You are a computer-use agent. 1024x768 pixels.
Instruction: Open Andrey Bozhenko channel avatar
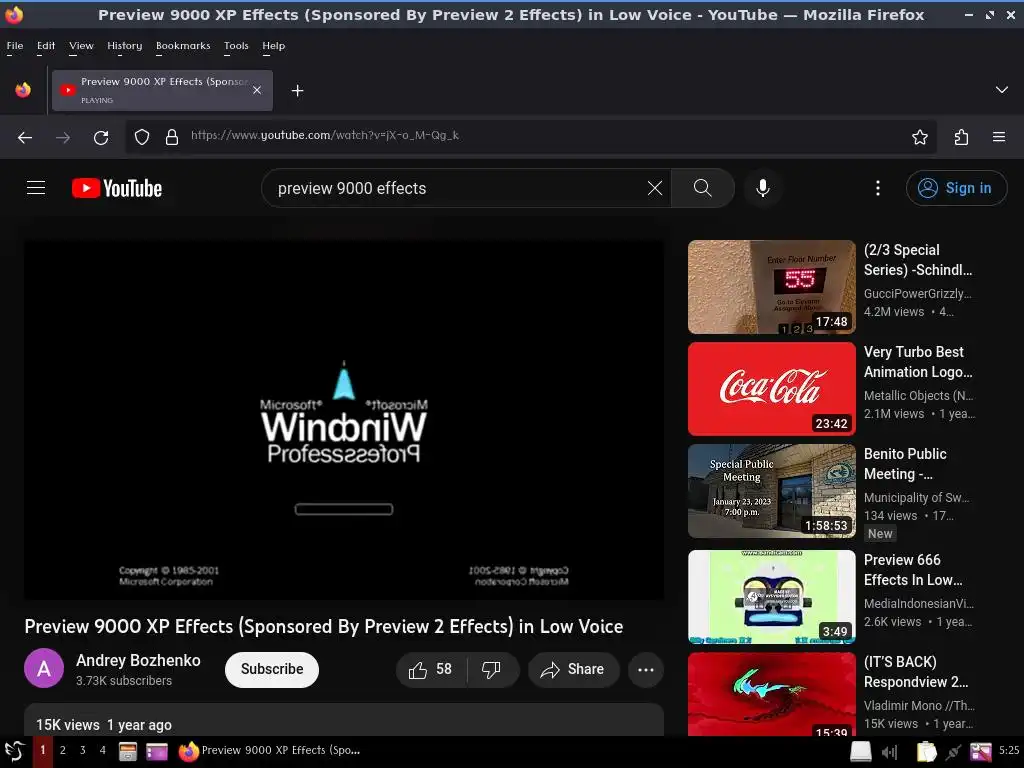pos(44,669)
